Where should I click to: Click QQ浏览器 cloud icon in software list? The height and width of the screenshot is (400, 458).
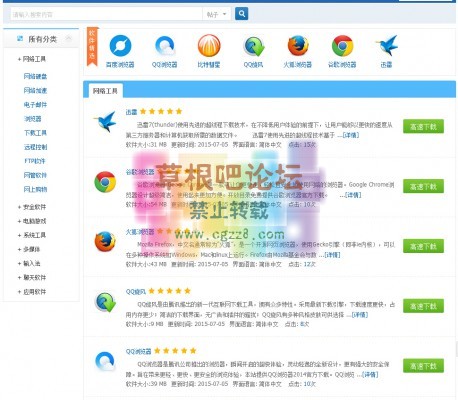pyautogui.click(x=105, y=361)
